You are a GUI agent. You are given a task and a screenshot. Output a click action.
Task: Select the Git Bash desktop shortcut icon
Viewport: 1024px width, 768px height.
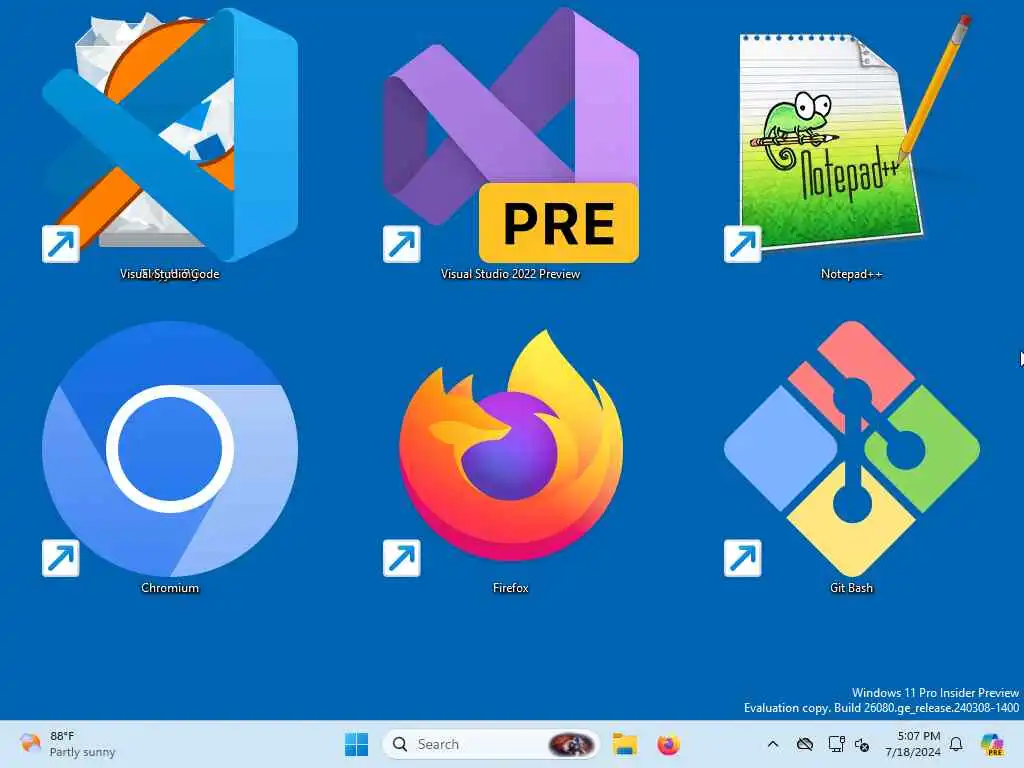click(x=852, y=449)
